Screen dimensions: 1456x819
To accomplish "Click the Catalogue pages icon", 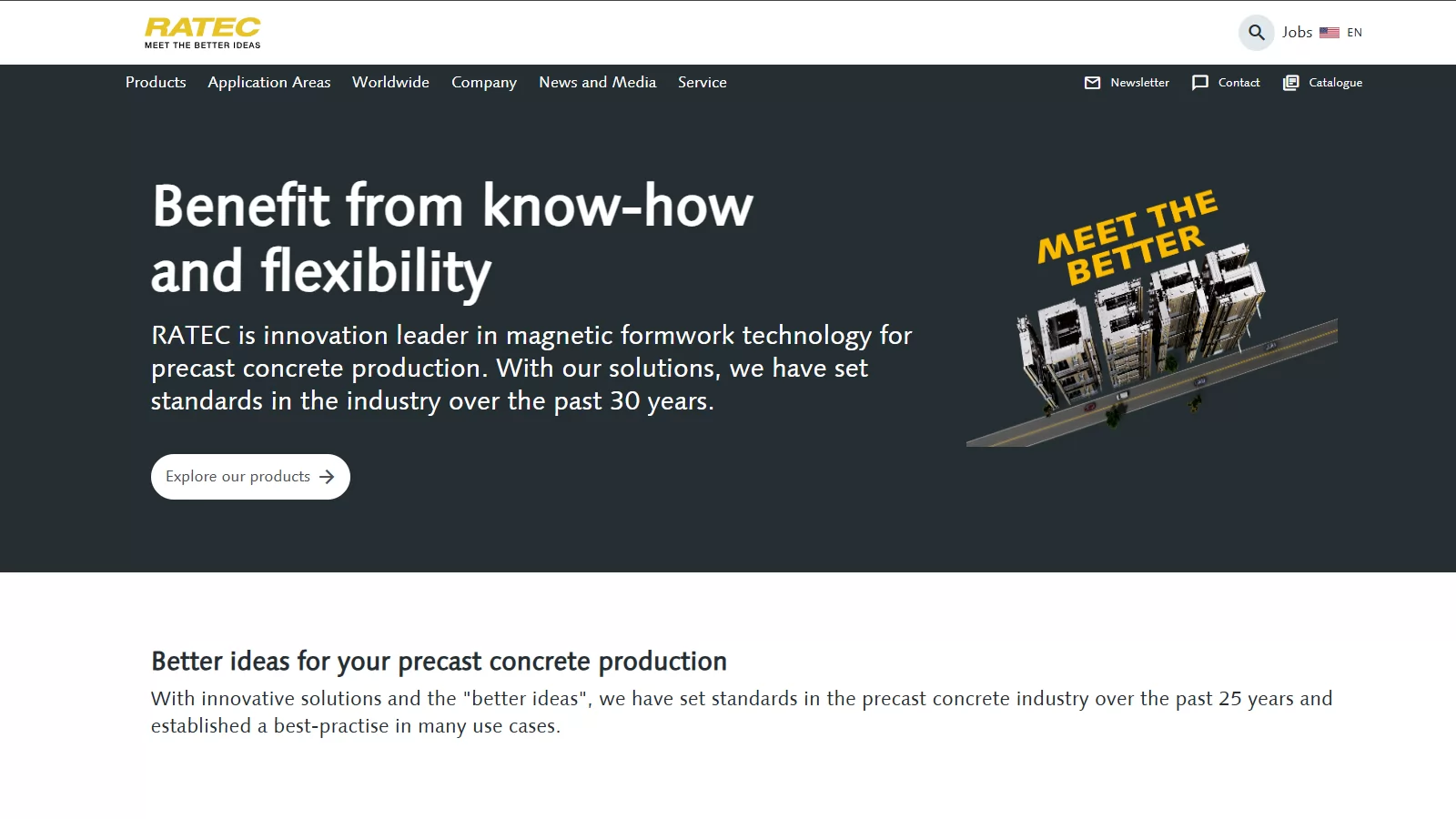I will click(1290, 83).
